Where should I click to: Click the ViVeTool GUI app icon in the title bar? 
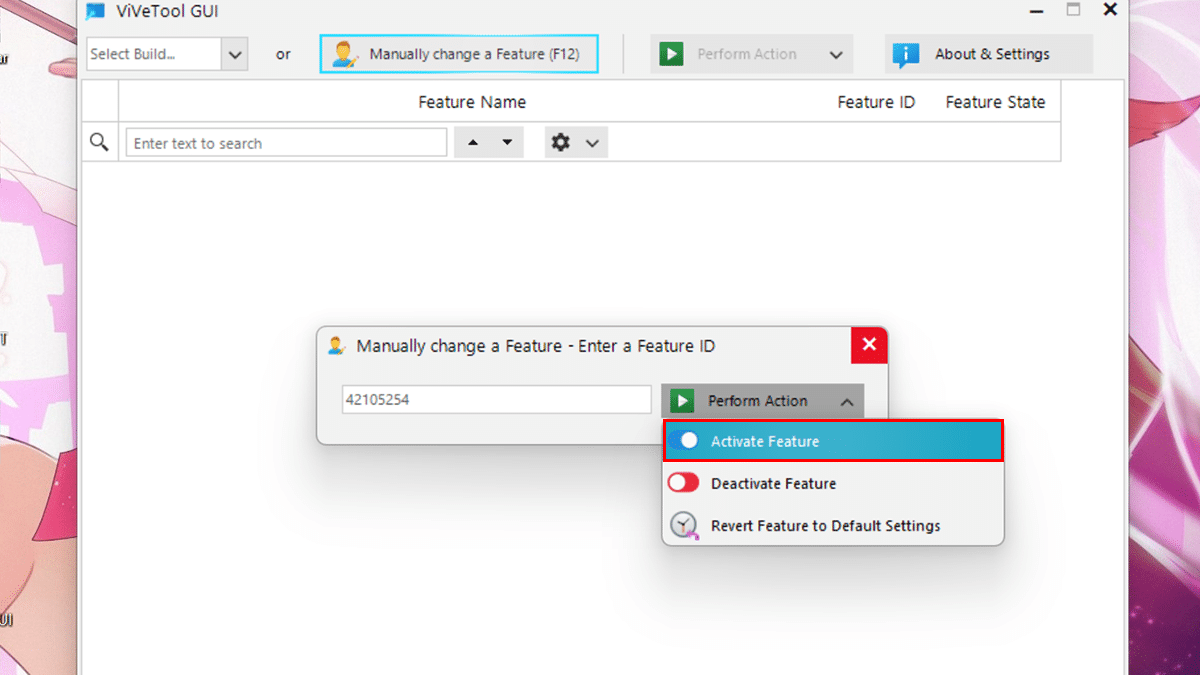[x=95, y=11]
